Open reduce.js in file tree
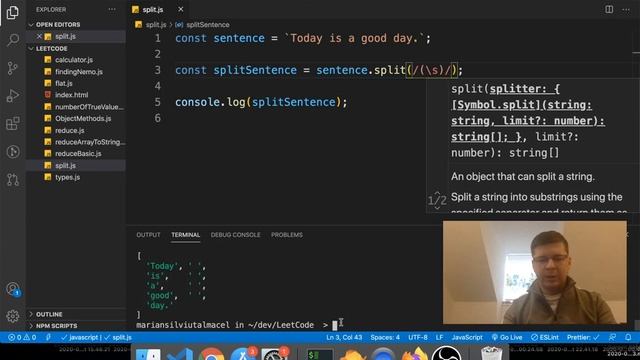Screen dimensions: 640x360 (76, 131)
